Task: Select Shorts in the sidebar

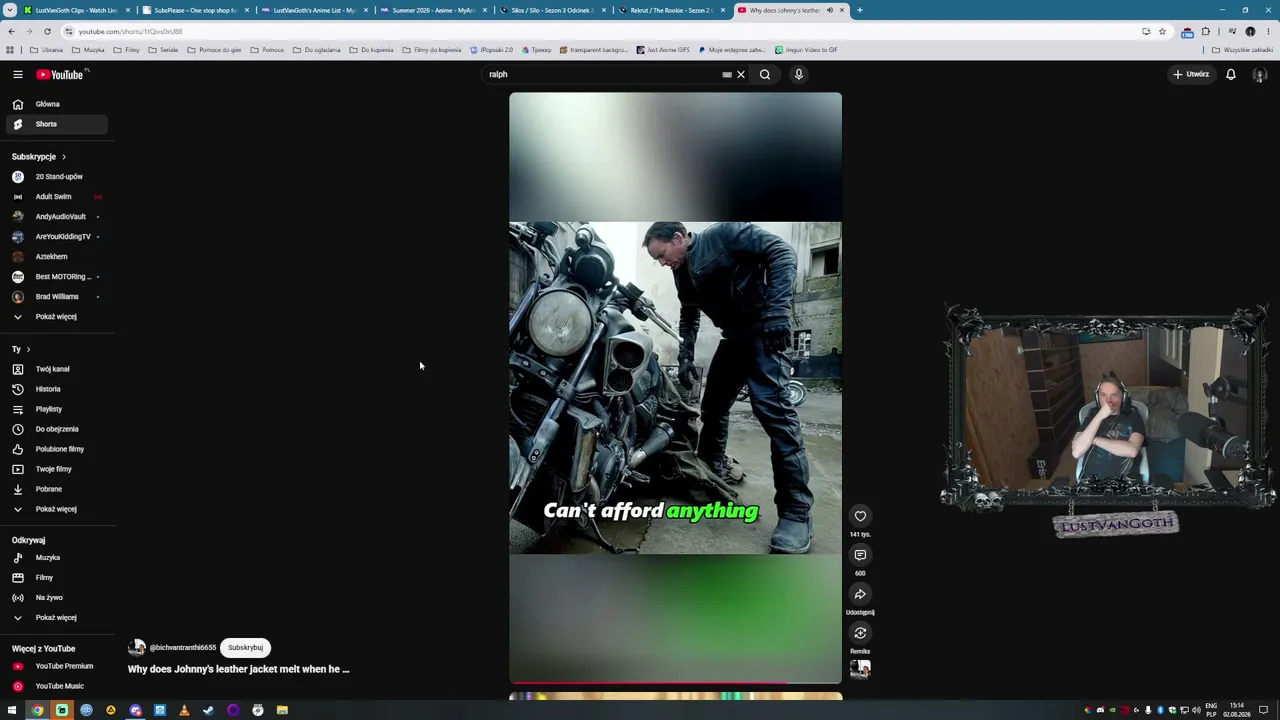Action: point(55,124)
